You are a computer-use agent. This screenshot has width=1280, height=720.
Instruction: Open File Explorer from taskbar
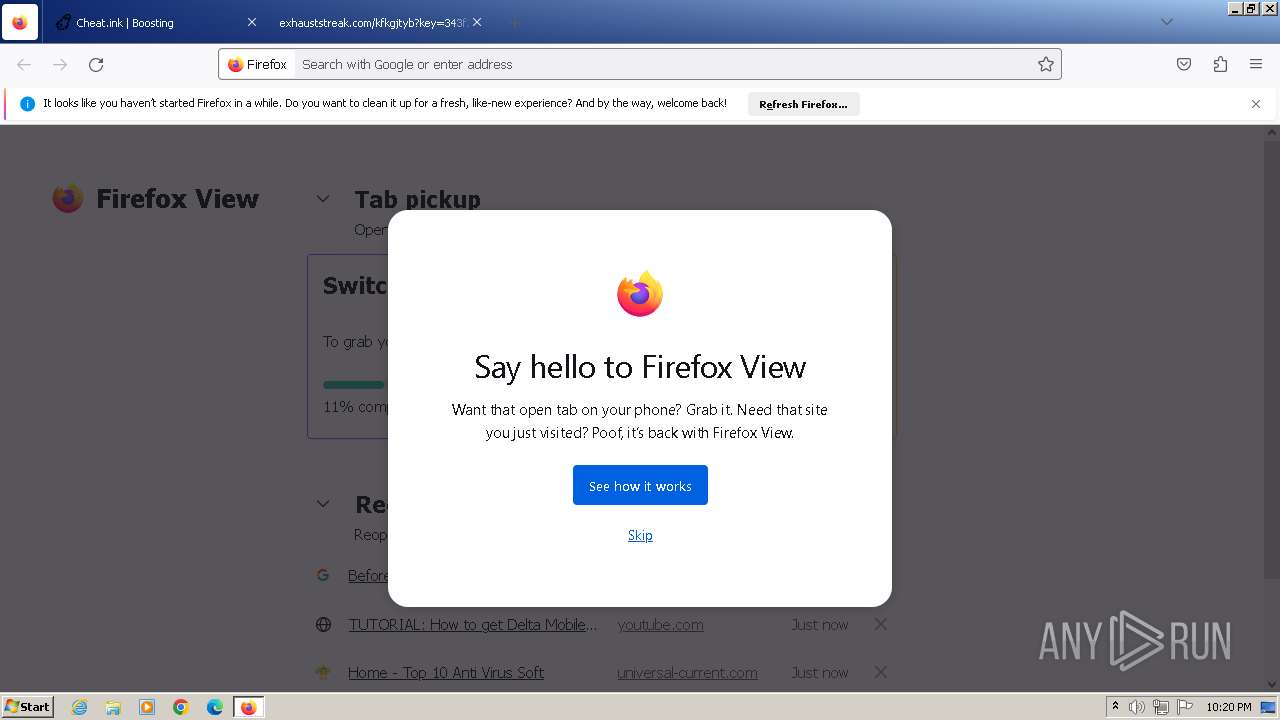[113, 707]
